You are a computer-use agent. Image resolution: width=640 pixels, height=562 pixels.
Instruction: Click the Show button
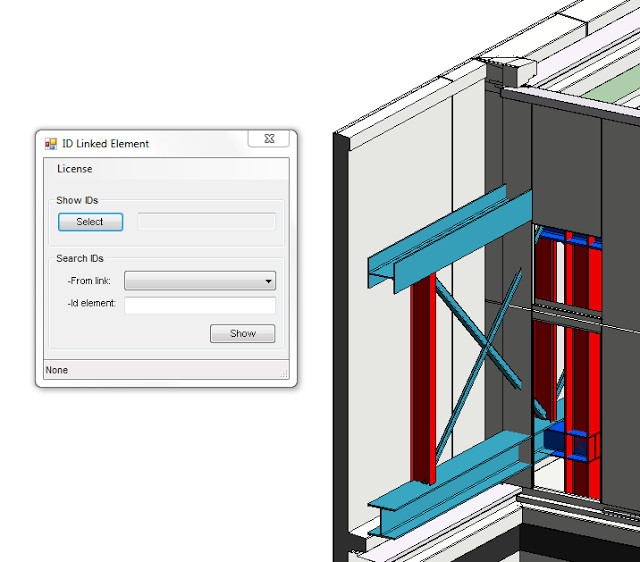click(242, 333)
